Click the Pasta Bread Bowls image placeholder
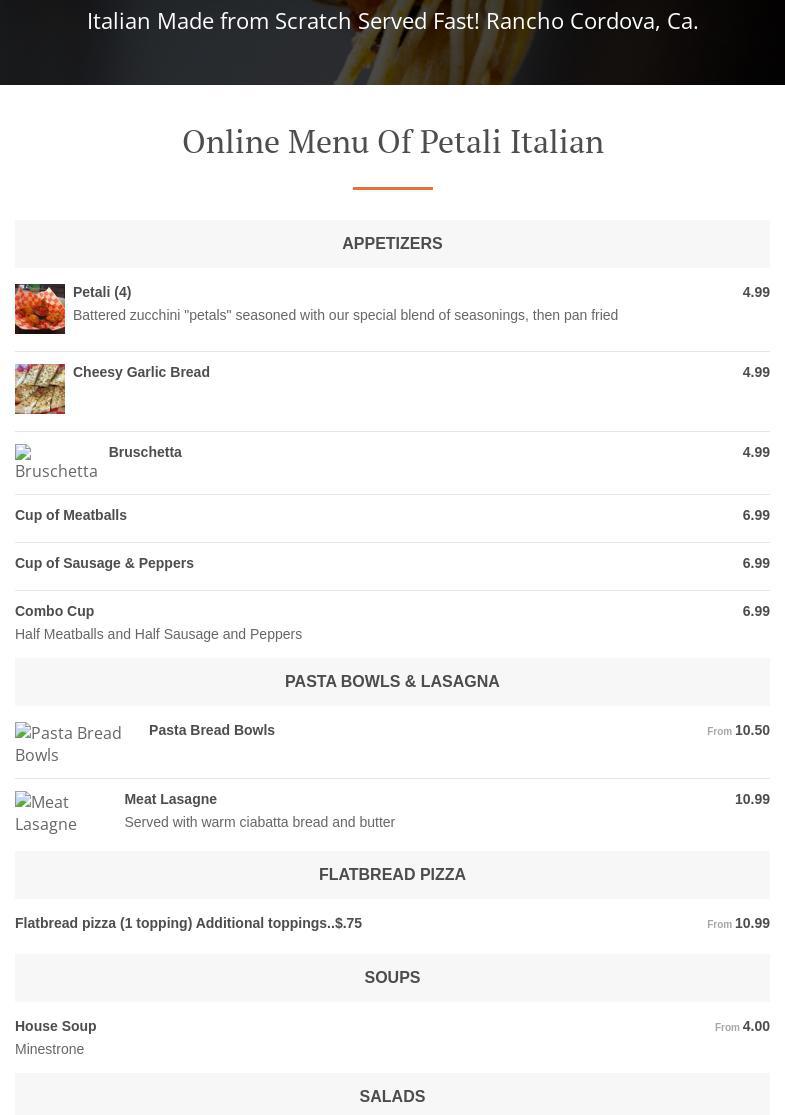This screenshot has height=1115, width=785. pyautogui.click(x=70, y=744)
